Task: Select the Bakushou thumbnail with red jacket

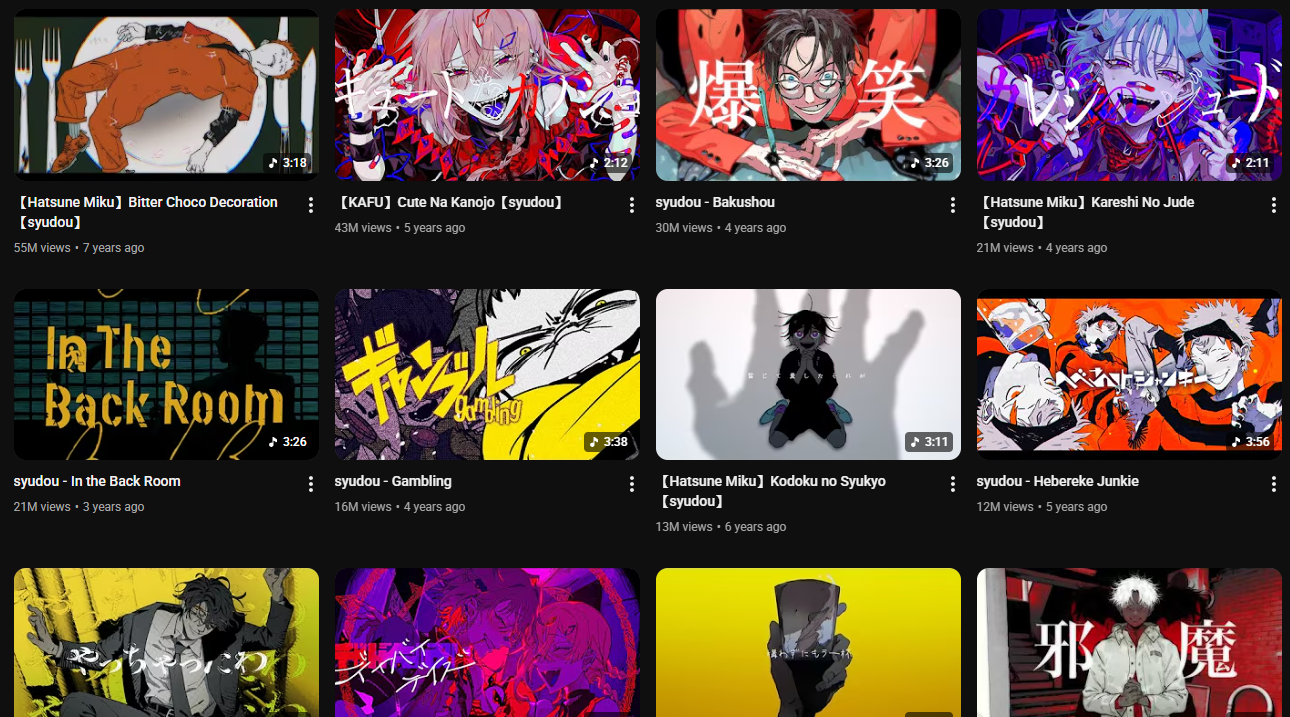Action: (x=808, y=95)
